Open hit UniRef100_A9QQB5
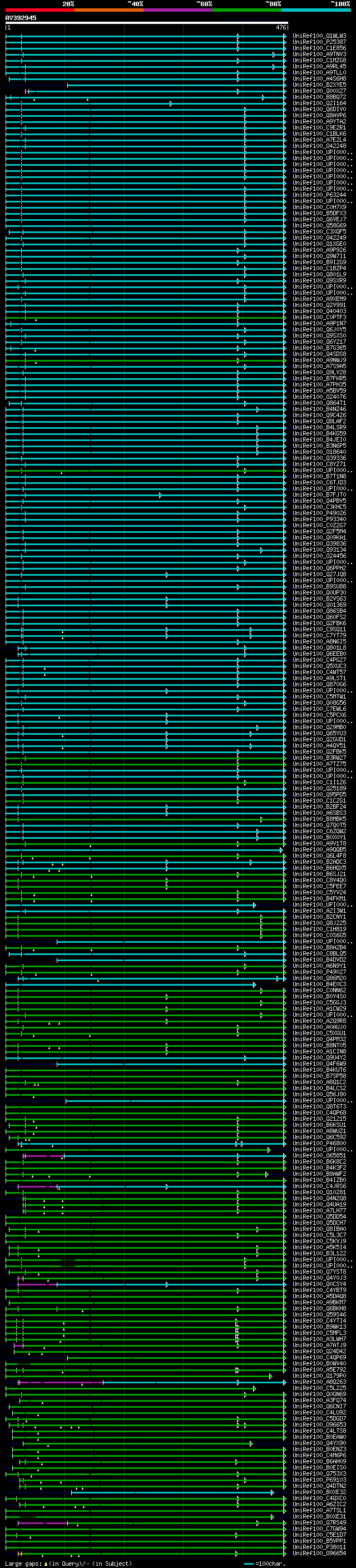The height and width of the screenshot is (1568, 356). point(319,850)
